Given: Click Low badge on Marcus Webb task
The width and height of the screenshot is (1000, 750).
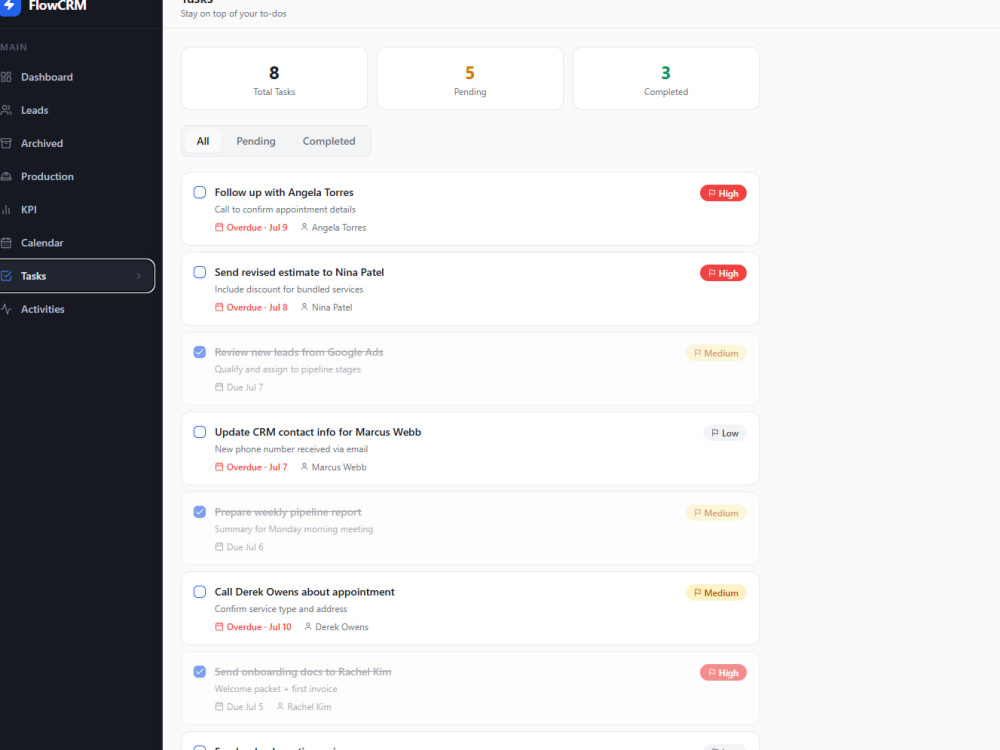Looking at the screenshot, I should pyautogui.click(x=725, y=433).
